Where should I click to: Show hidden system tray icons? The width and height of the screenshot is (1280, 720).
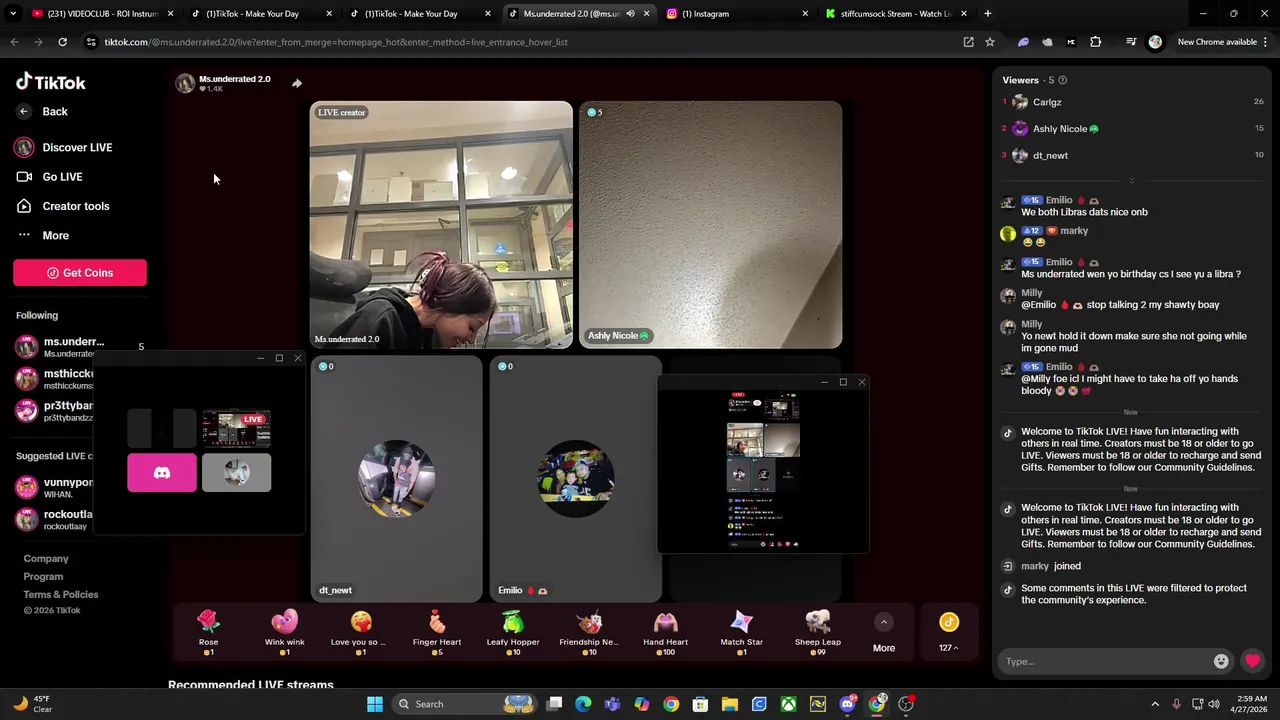point(1155,704)
